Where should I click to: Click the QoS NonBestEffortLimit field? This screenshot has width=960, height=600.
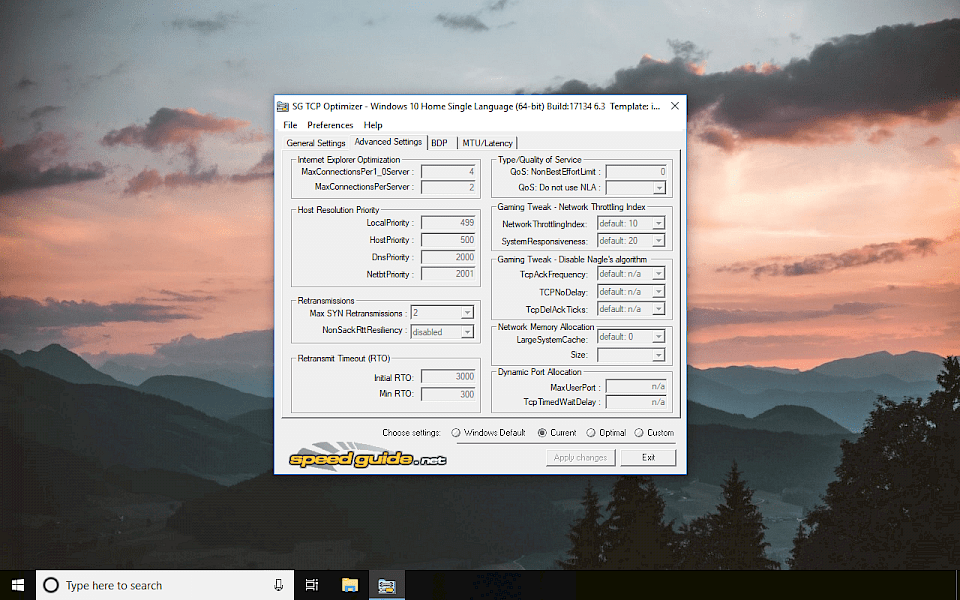click(636, 172)
